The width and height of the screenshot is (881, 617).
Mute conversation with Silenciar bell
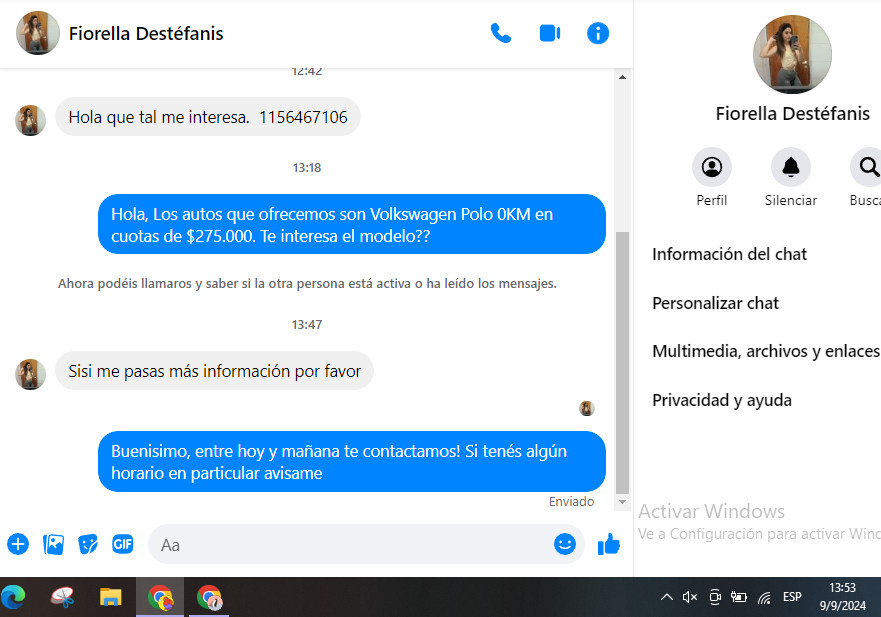(790, 167)
